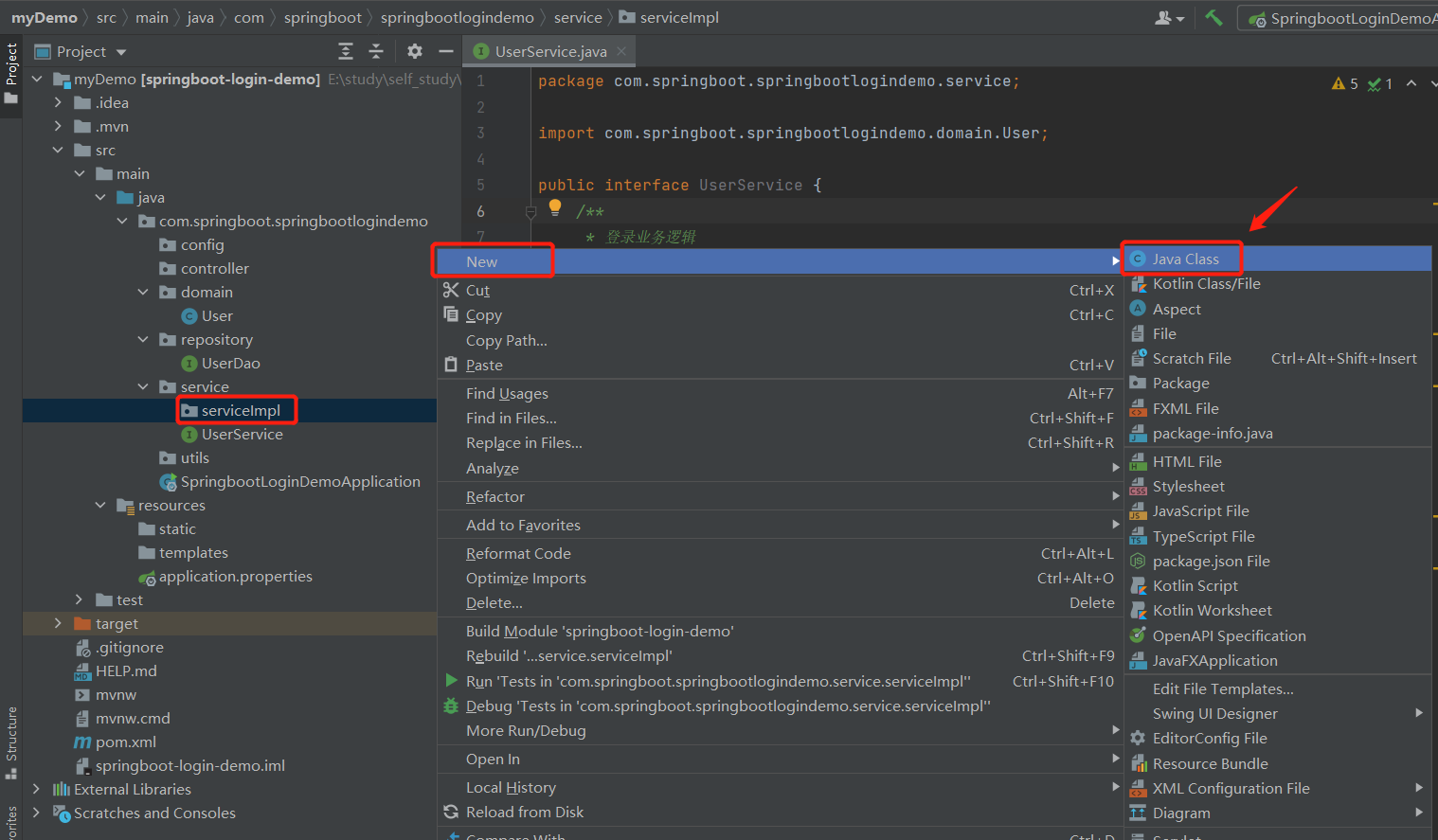
Task: Click the typo check count indicator
Action: tap(1379, 83)
